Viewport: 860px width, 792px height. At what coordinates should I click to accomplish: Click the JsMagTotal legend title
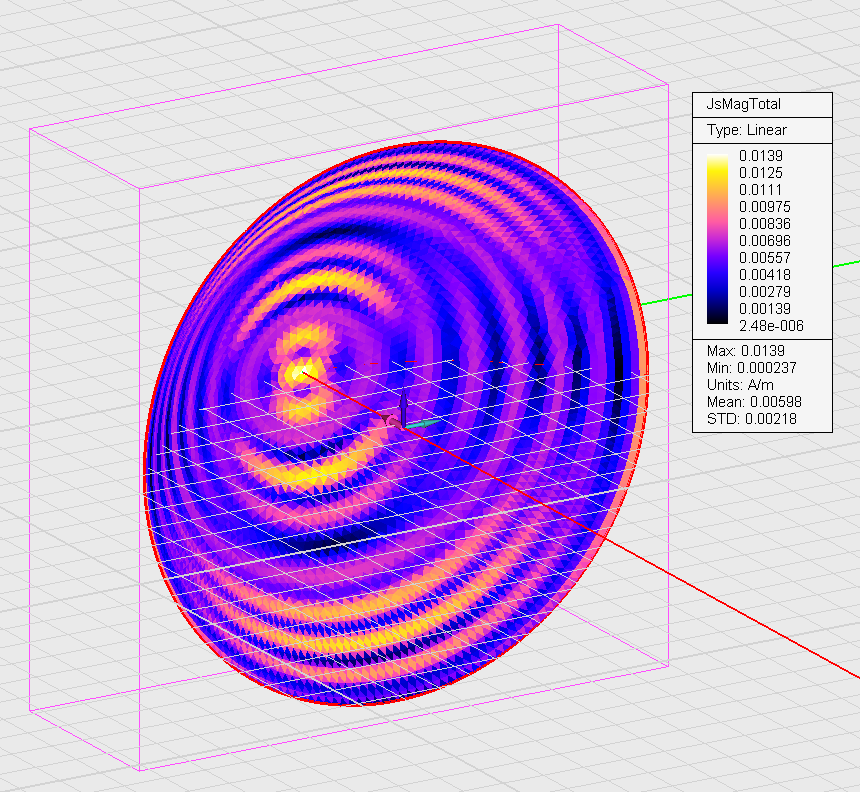(x=744, y=104)
